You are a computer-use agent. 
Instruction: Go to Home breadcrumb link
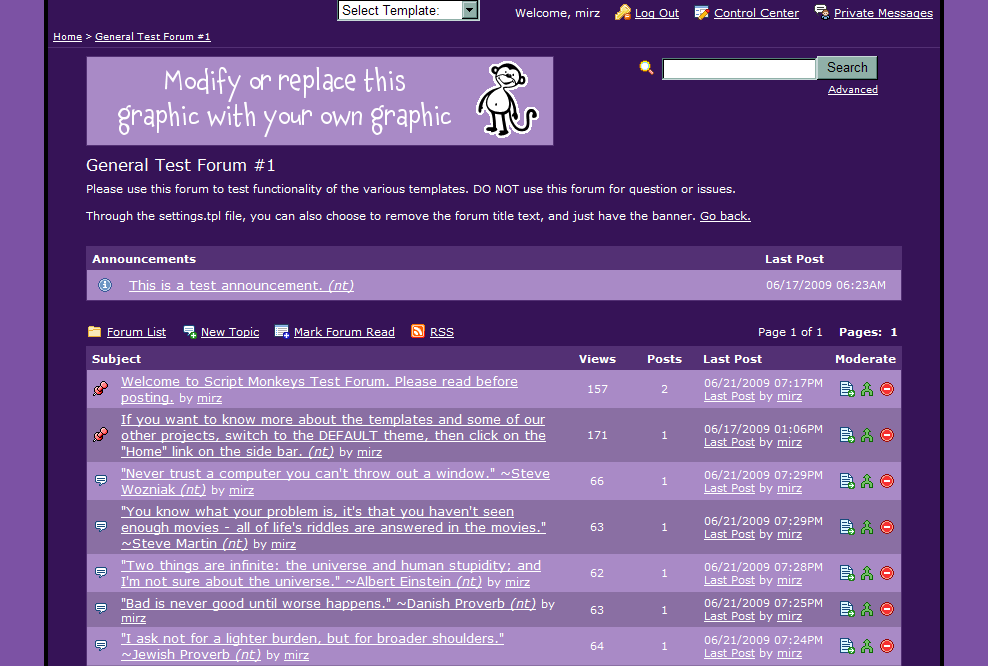click(x=67, y=37)
